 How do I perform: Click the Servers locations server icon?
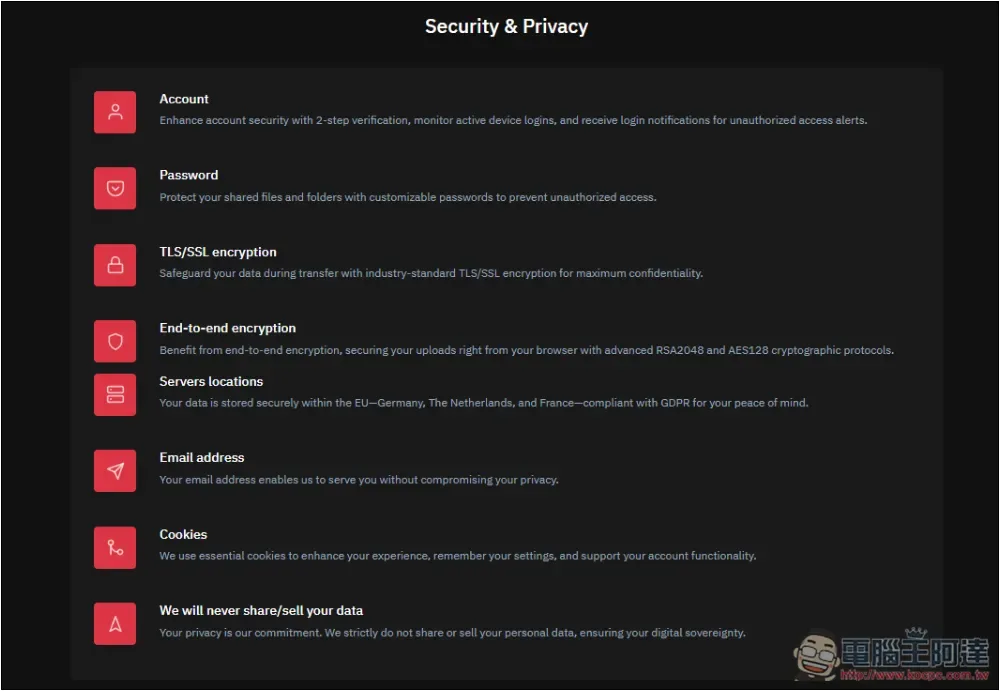tap(115, 394)
